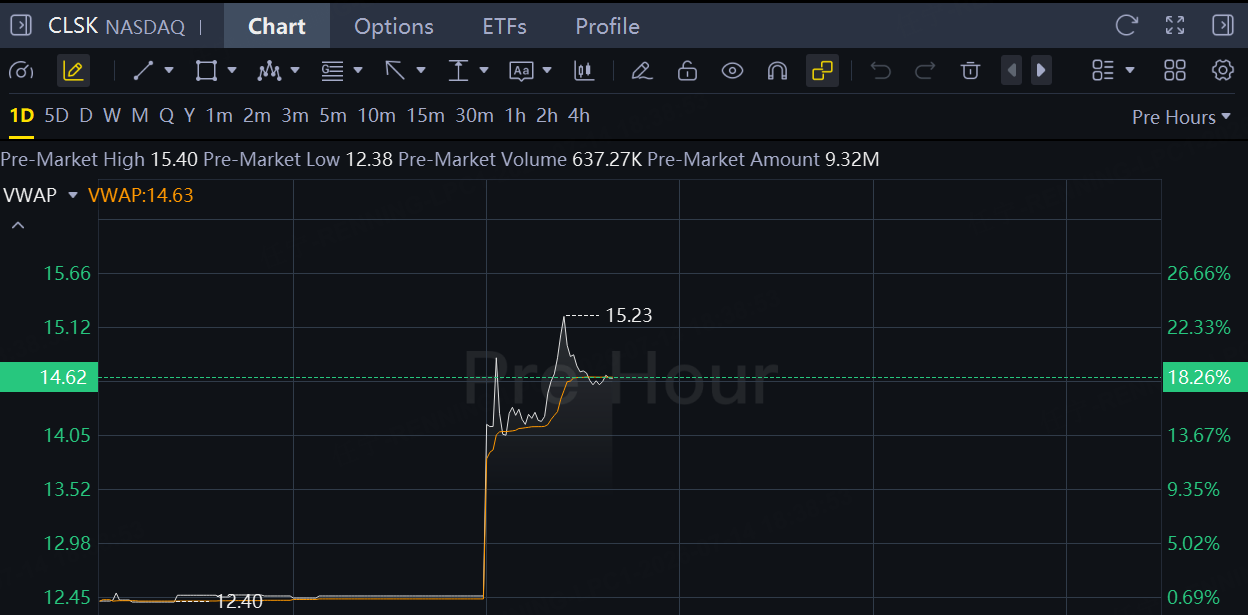Image resolution: width=1248 pixels, height=615 pixels.
Task: Expand list layout options dropdown arrow
Action: [x=1130, y=71]
